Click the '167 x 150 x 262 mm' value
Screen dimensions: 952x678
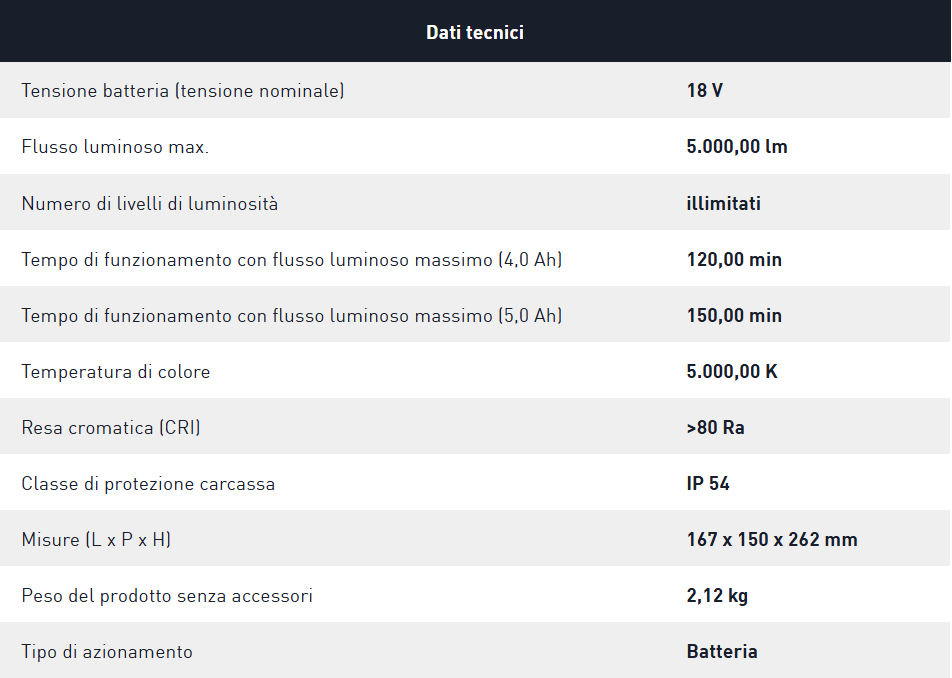[x=772, y=540]
